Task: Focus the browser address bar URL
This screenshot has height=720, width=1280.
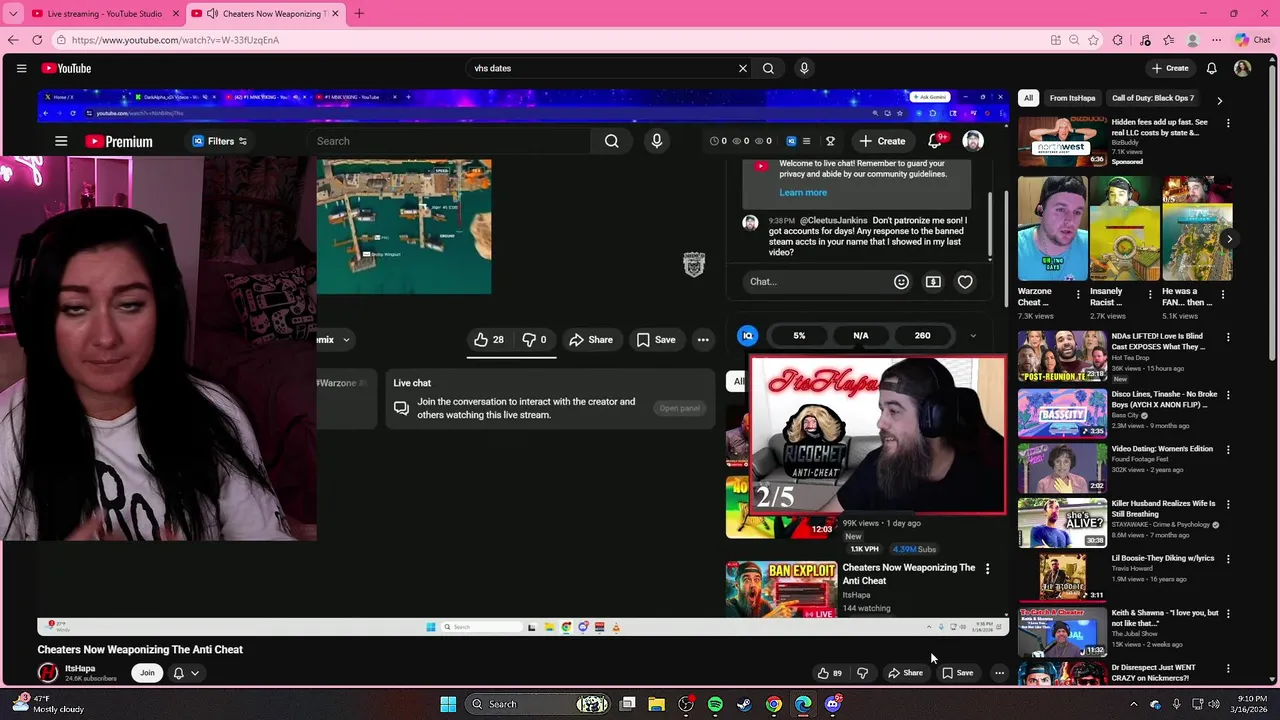Action: 175,40
